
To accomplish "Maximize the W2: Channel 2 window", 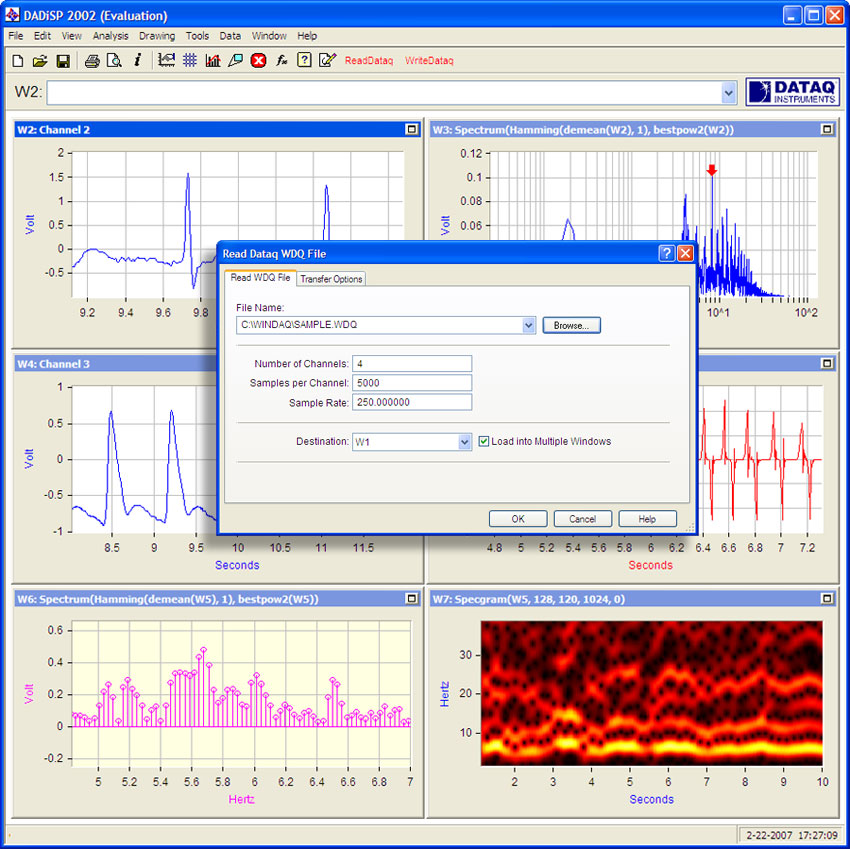I will [x=411, y=130].
